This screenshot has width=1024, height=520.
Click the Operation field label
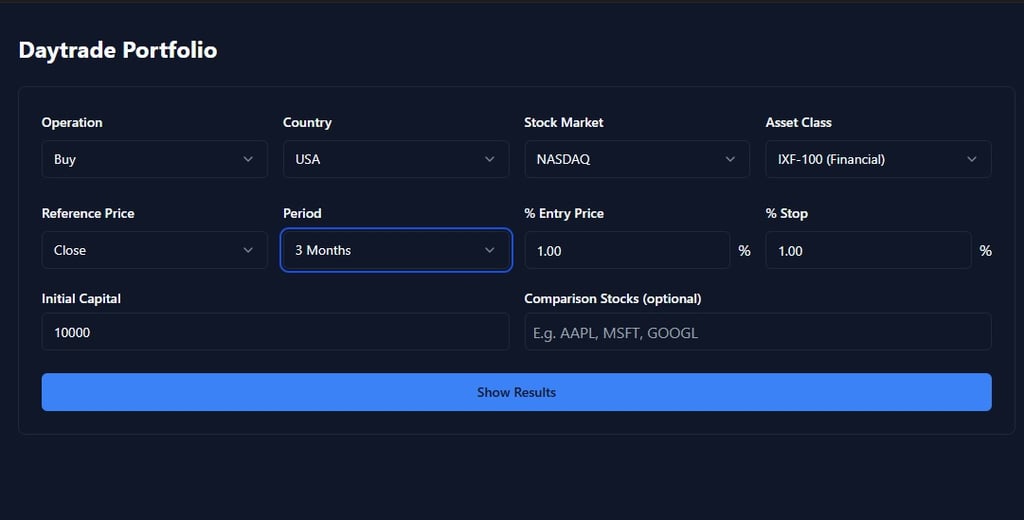click(72, 122)
